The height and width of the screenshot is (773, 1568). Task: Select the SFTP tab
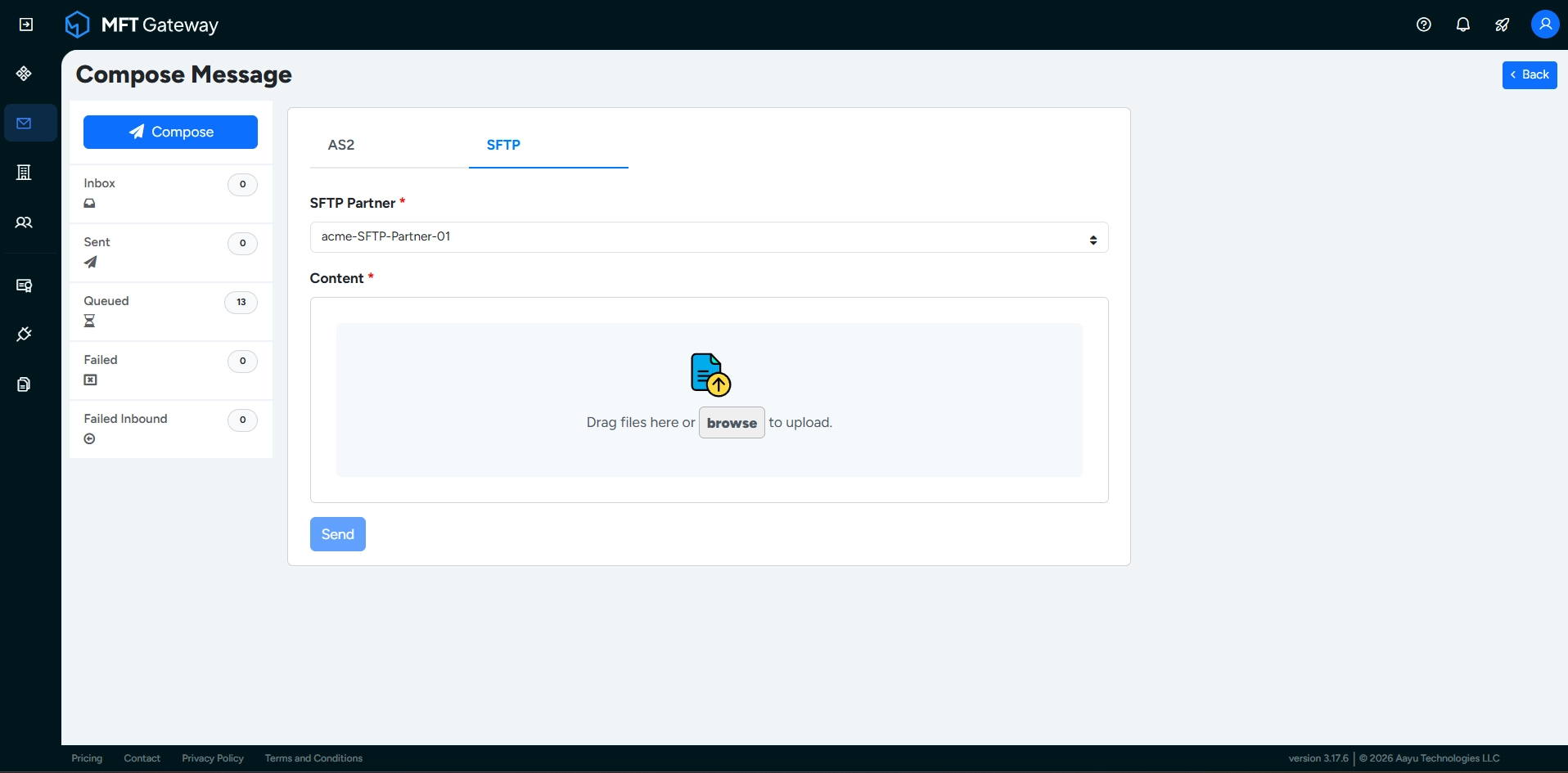coord(503,145)
